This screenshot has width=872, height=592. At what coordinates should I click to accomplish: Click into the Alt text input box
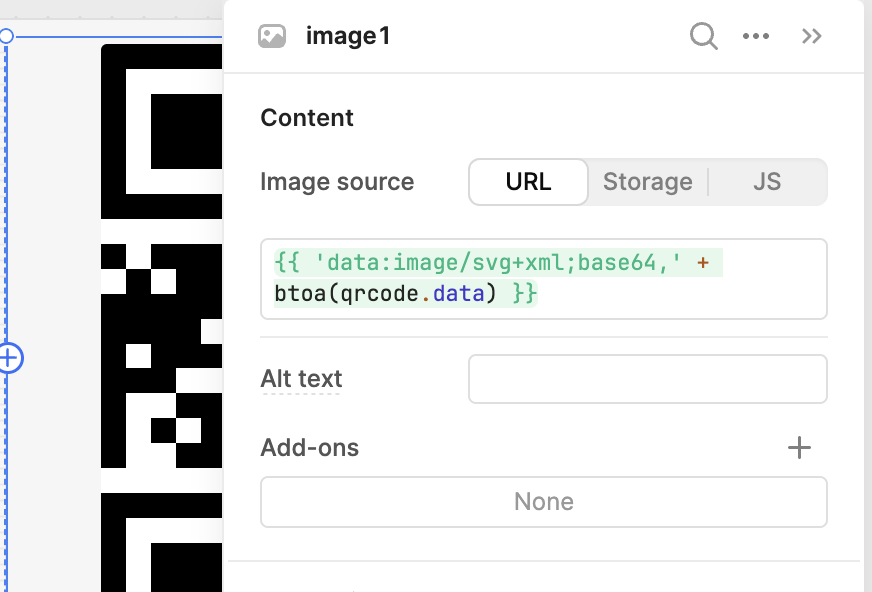click(x=647, y=379)
